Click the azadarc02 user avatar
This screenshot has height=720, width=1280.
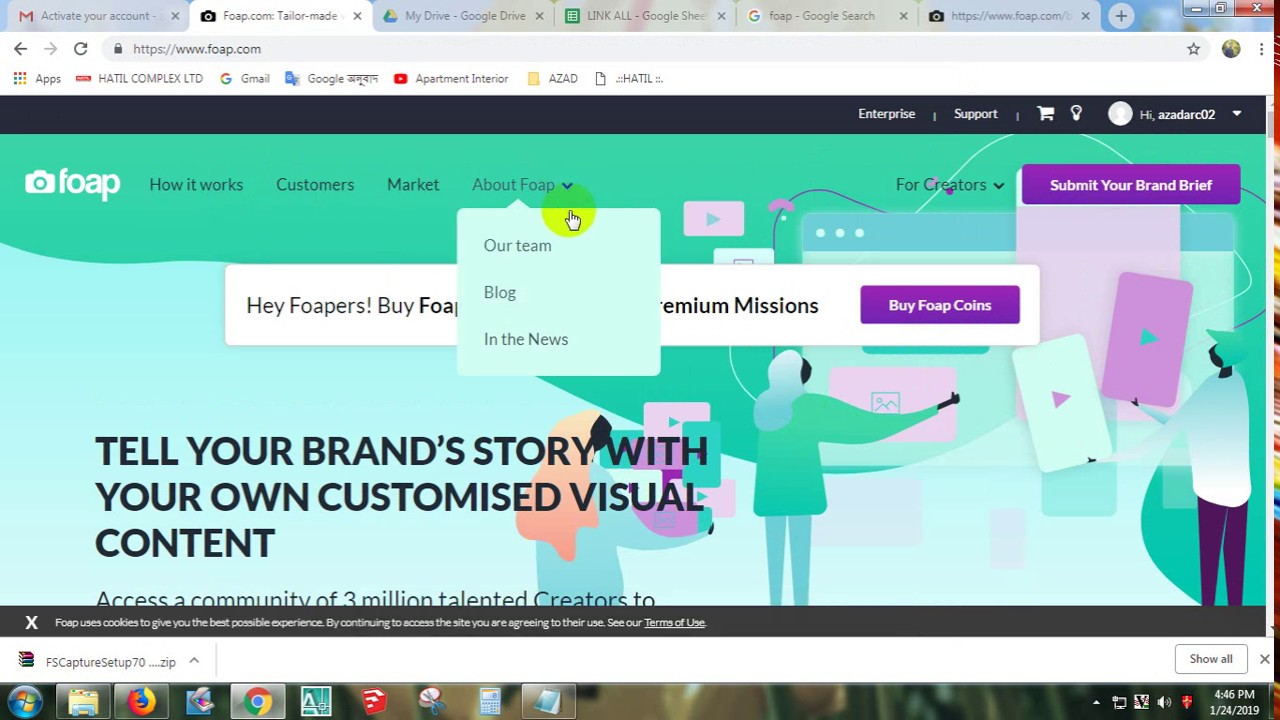point(1120,114)
